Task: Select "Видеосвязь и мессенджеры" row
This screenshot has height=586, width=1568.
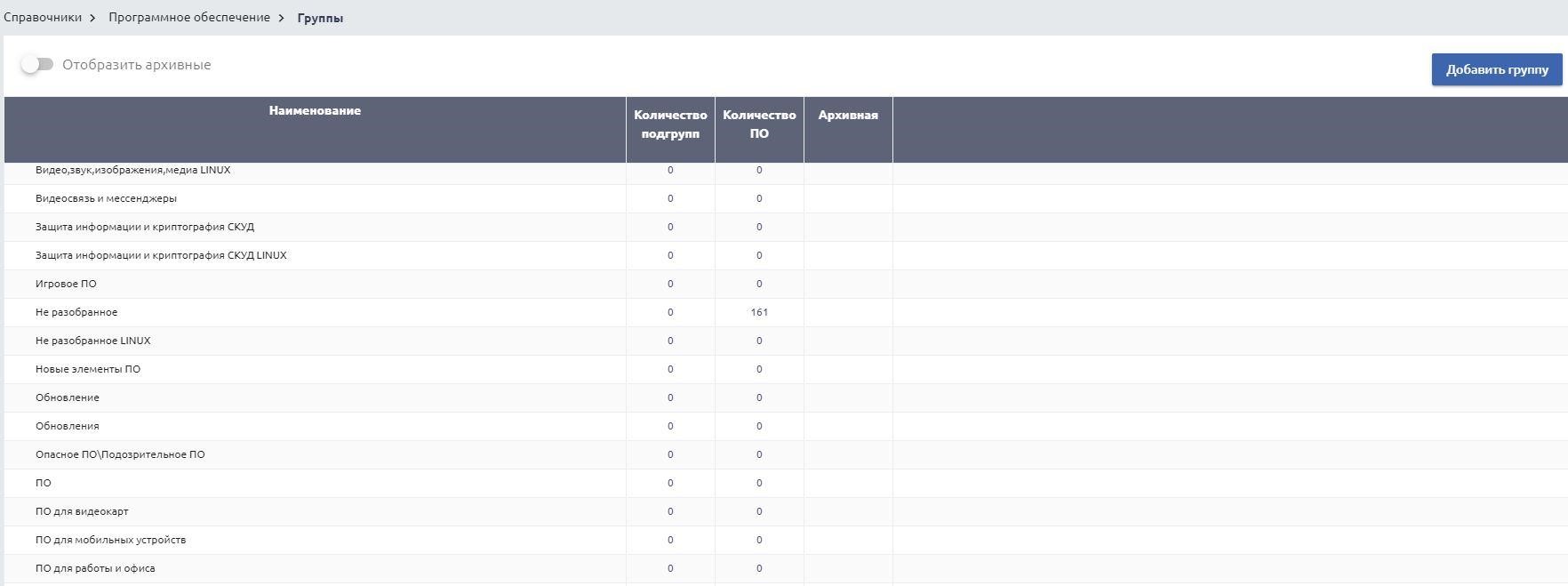Action: [x=106, y=198]
